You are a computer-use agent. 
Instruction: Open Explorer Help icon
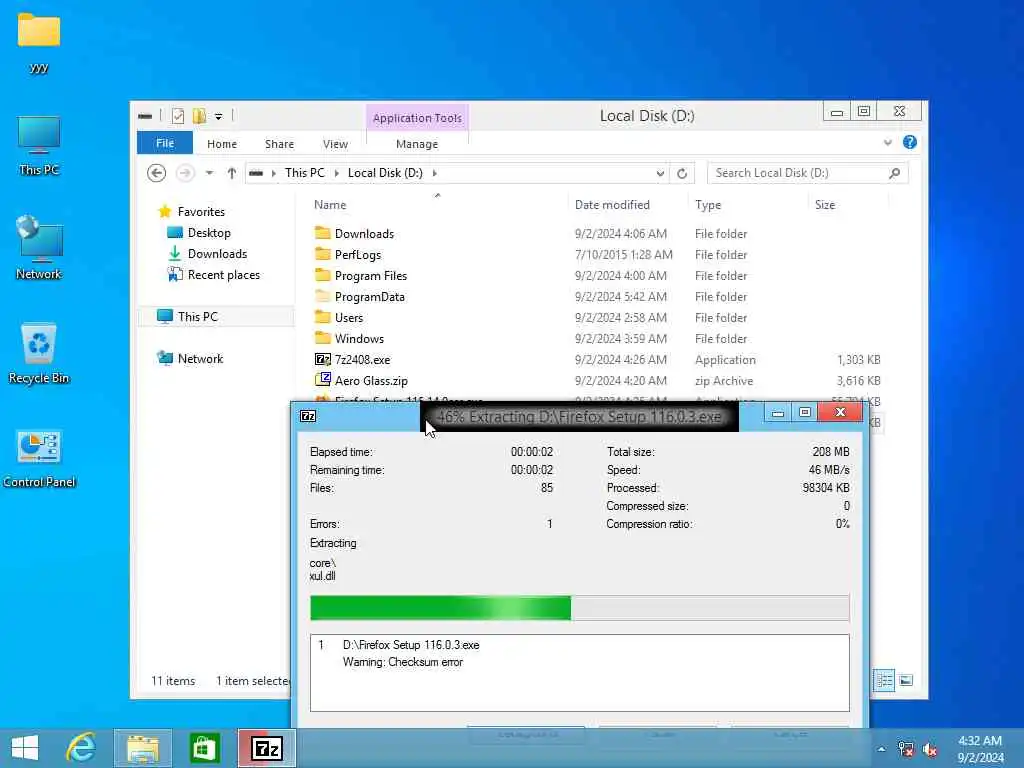point(909,142)
